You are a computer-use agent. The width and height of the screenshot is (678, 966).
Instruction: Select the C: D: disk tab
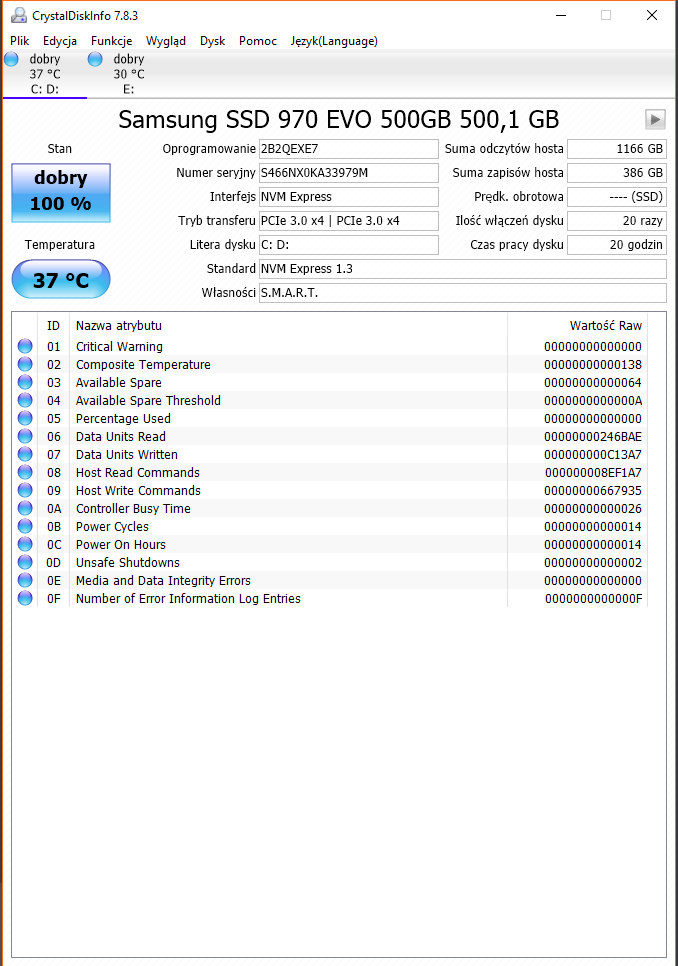(45, 74)
